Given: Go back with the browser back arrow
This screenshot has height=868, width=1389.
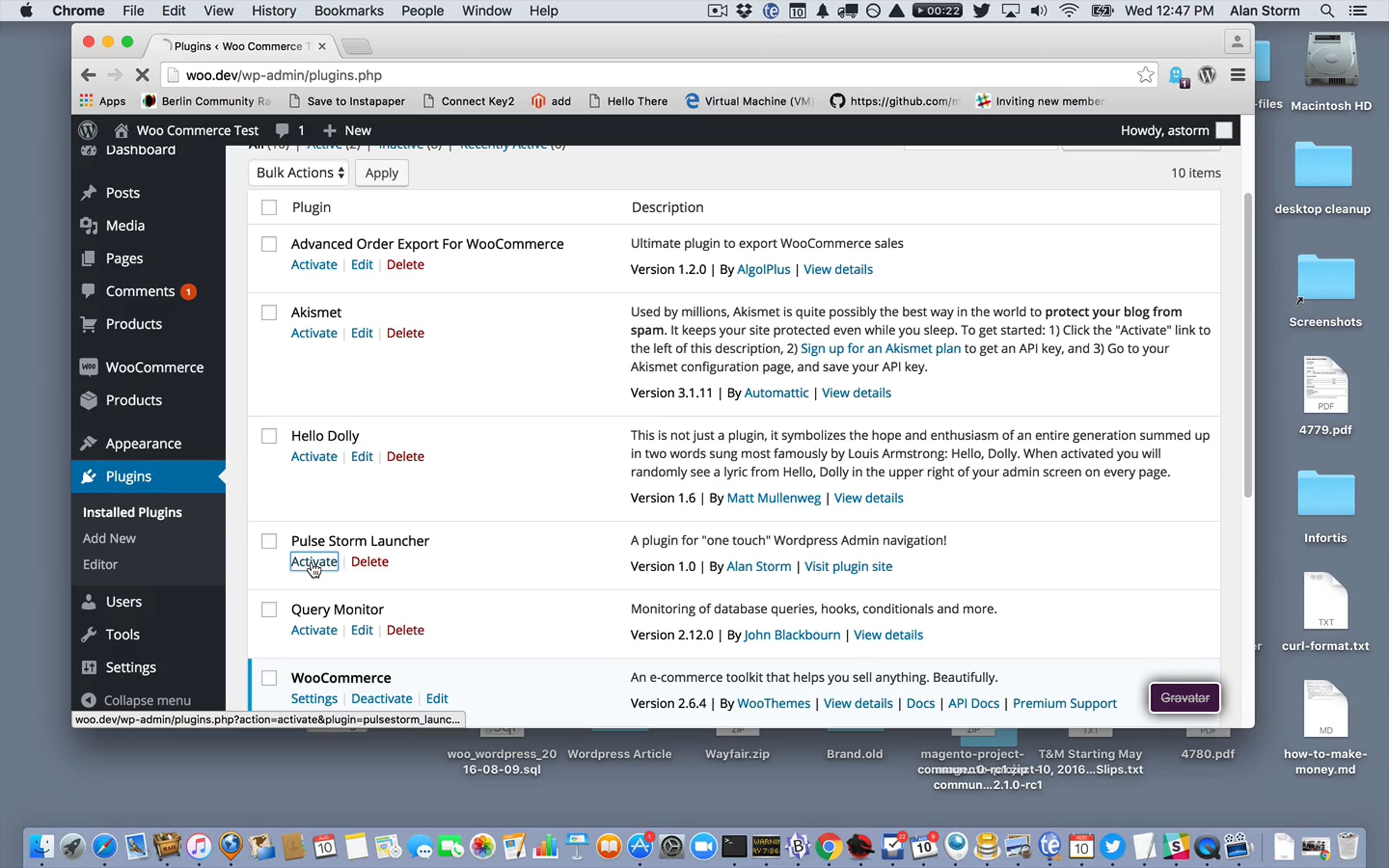Looking at the screenshot, I should (x=88, y=75).
